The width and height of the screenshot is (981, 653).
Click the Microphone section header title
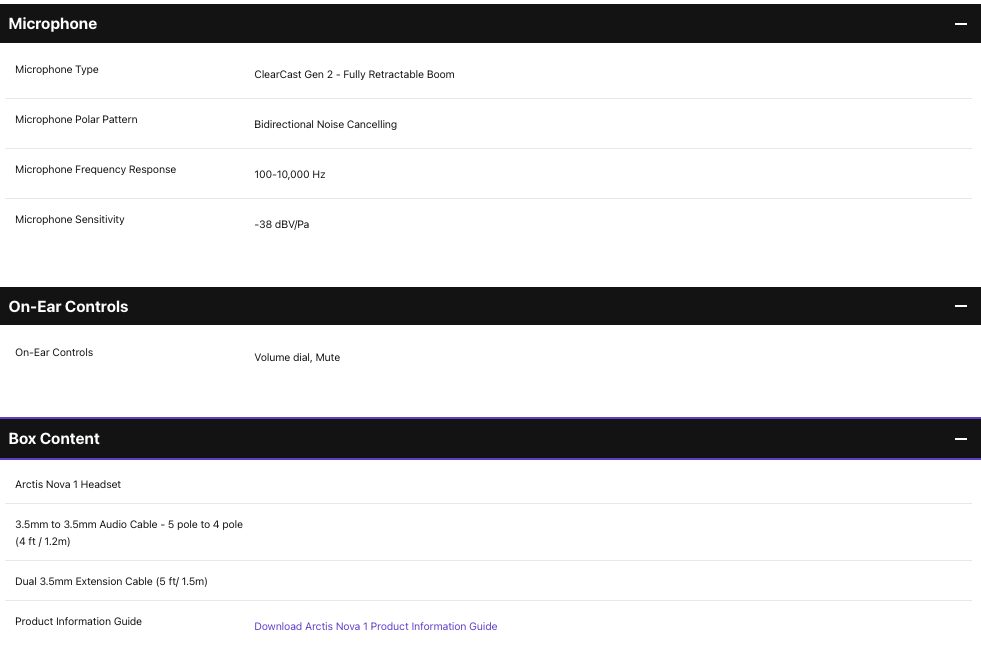click(x=53, y=24)
